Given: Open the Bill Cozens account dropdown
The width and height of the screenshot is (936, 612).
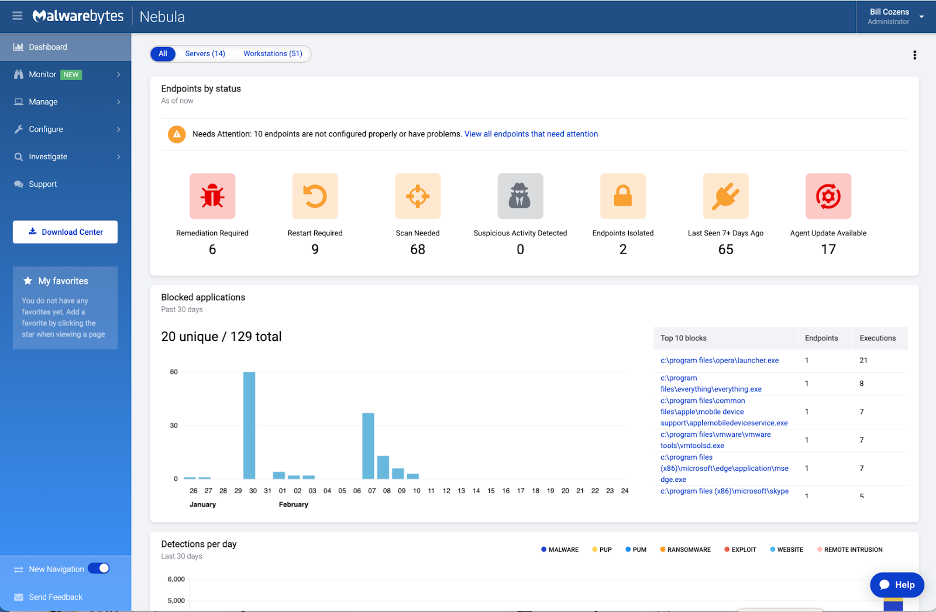Looking at the screenshot, I should point(895,16).
